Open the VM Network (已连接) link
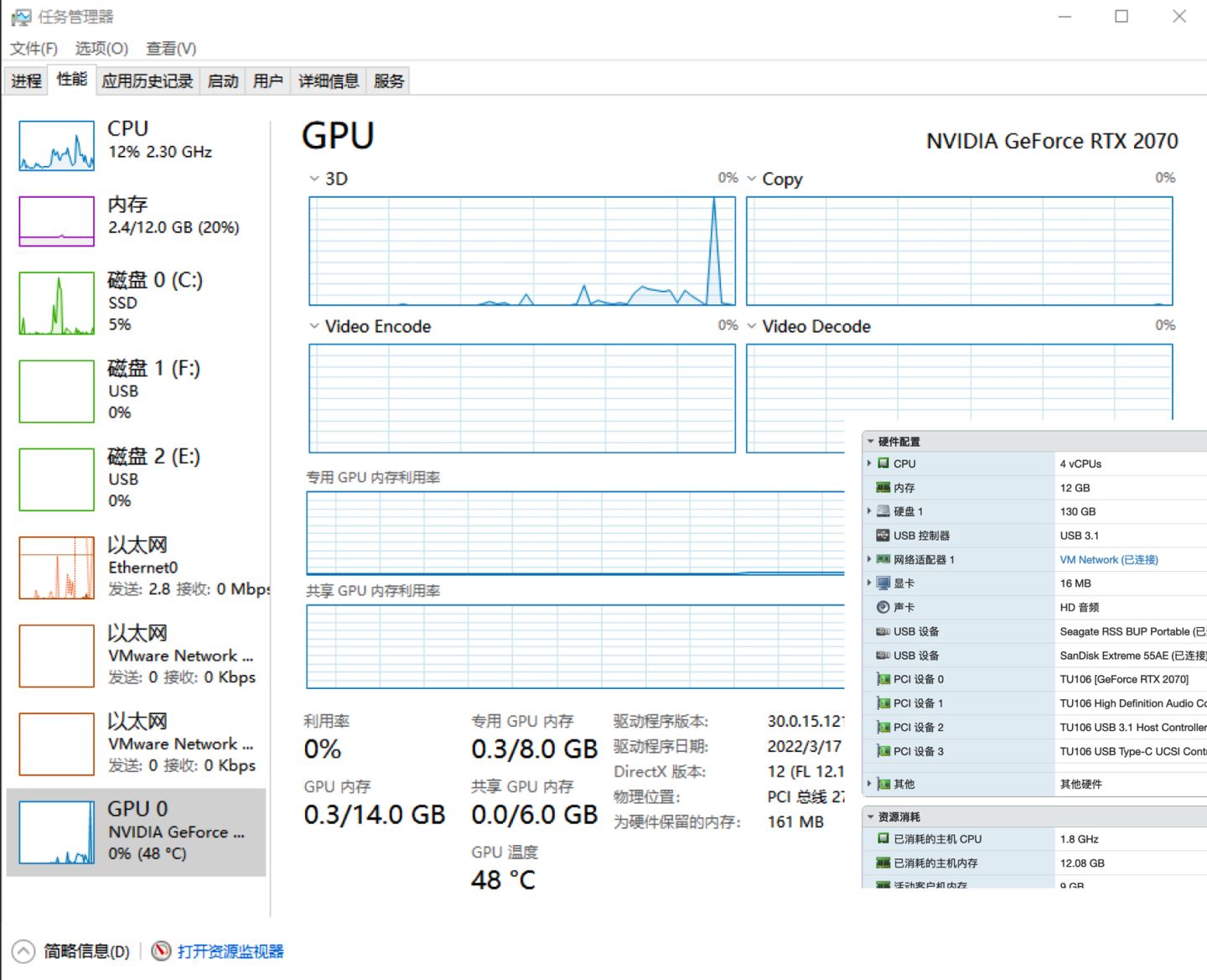1207x980 pixels. [1108, 559]
